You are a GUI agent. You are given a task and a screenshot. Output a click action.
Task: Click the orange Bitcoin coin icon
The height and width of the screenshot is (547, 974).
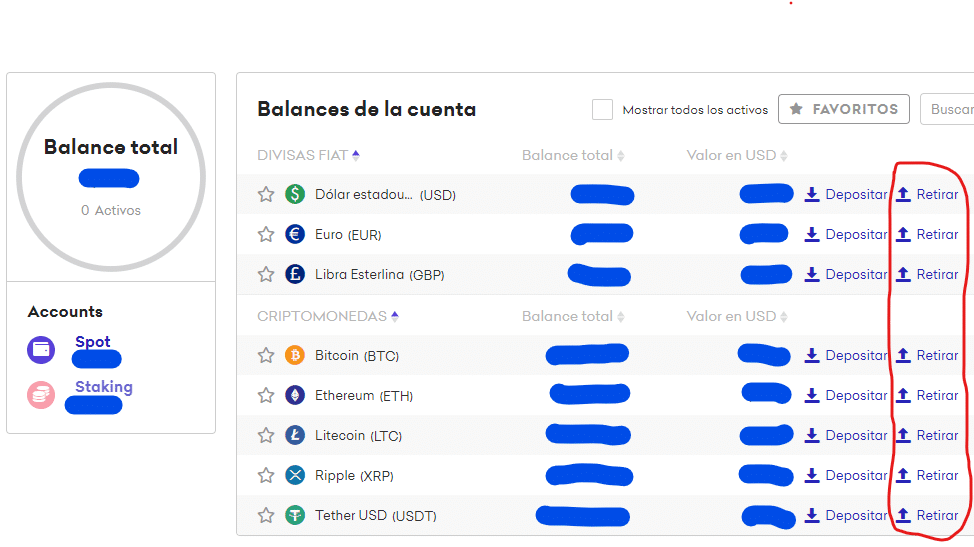[295, 355]
